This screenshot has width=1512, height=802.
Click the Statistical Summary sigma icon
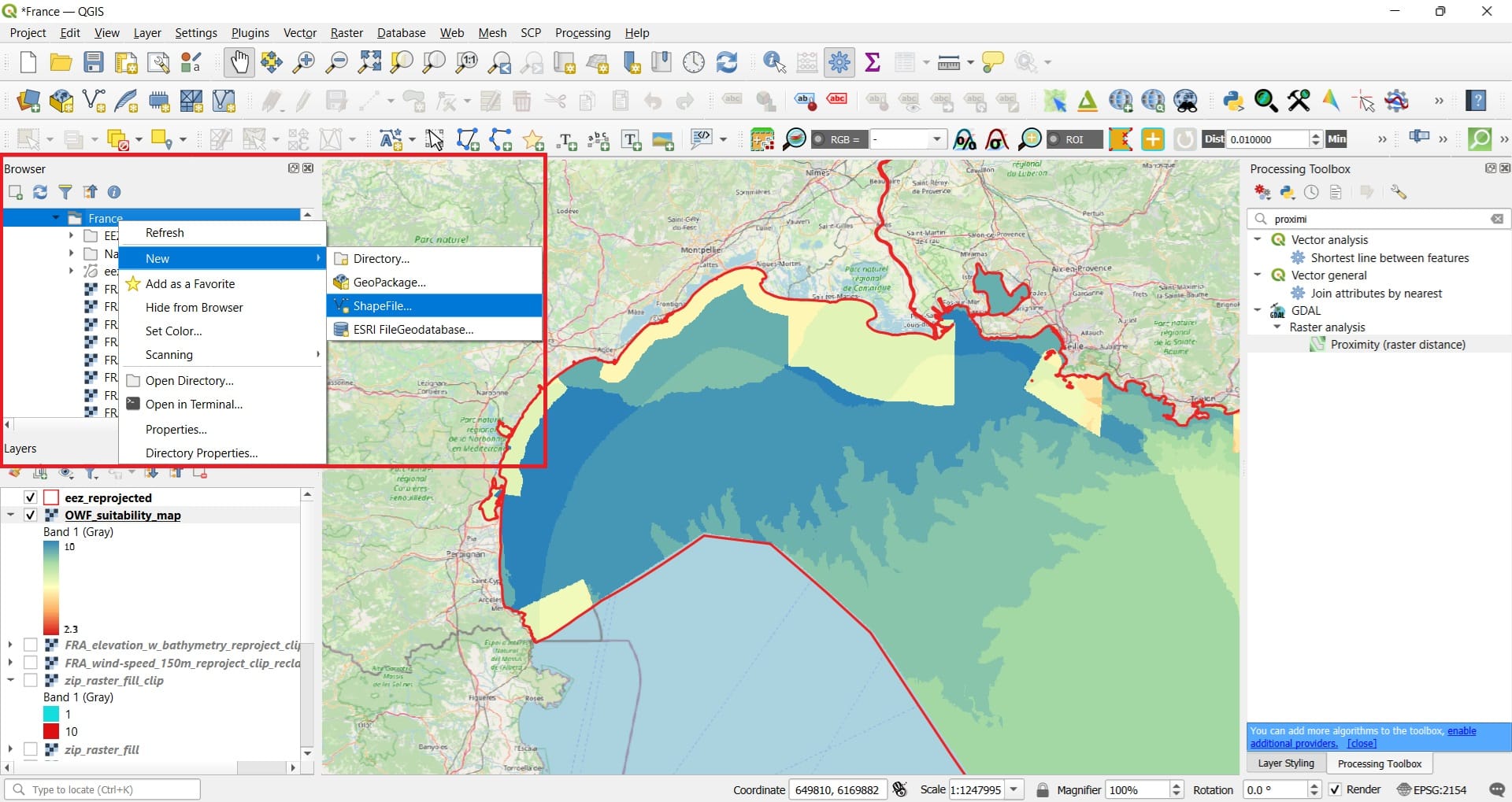click(x=872, y=62)
